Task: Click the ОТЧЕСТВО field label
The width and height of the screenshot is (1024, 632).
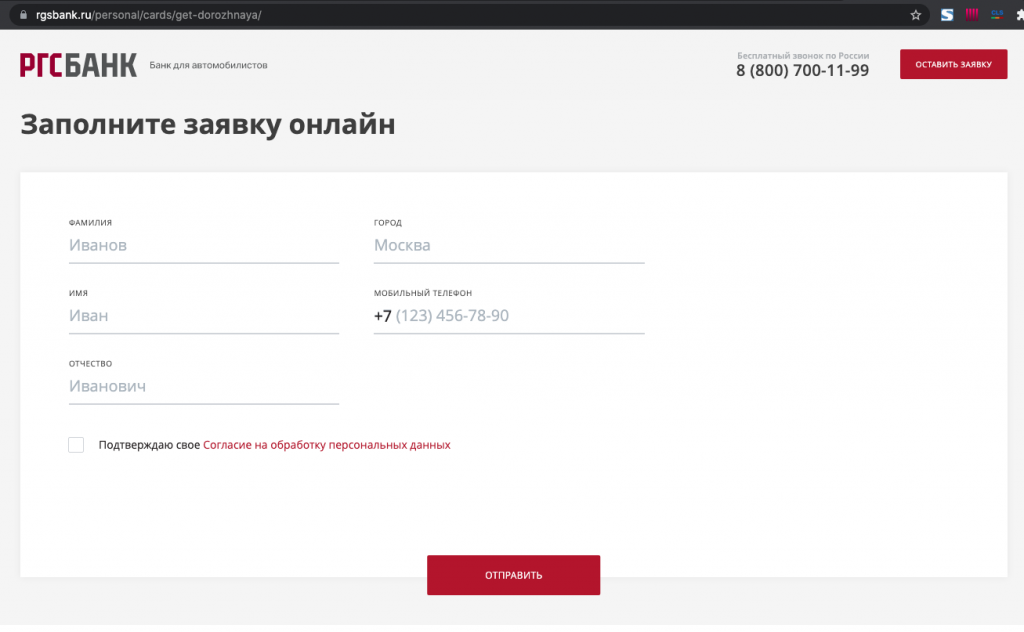Action: coord(90,364)
